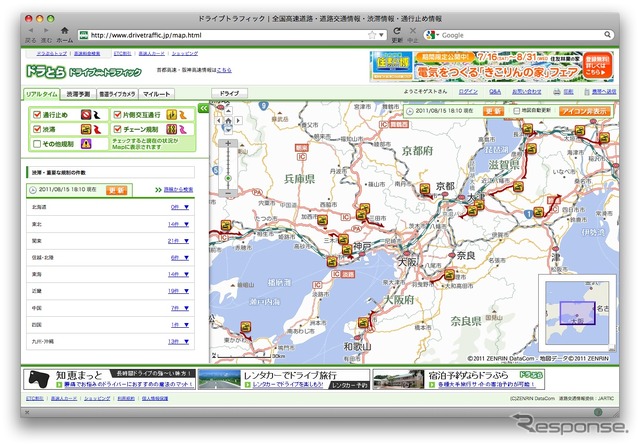The height and width of the screenshot is (446, 640).
Task: Stop loading with the X toolbar icon
Action: [x=413, y=31]
